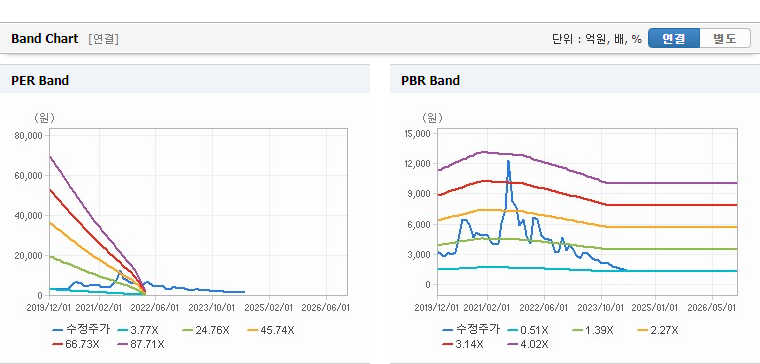Toggle 3.77X legend series
Viewport: 760px width, 364px height.
137,330
